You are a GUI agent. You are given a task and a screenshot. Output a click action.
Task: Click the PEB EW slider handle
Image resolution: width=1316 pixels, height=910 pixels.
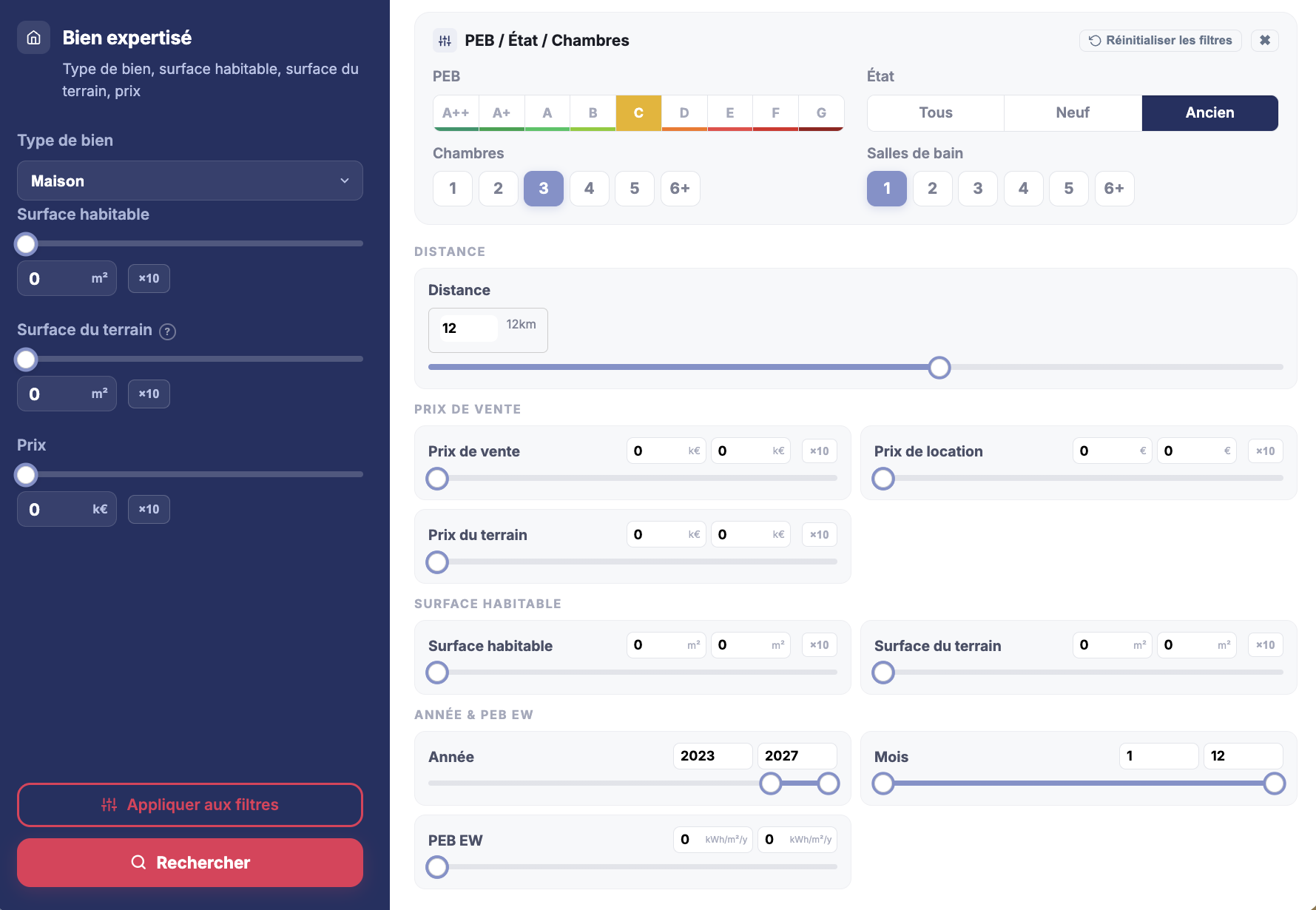[437, 867]
